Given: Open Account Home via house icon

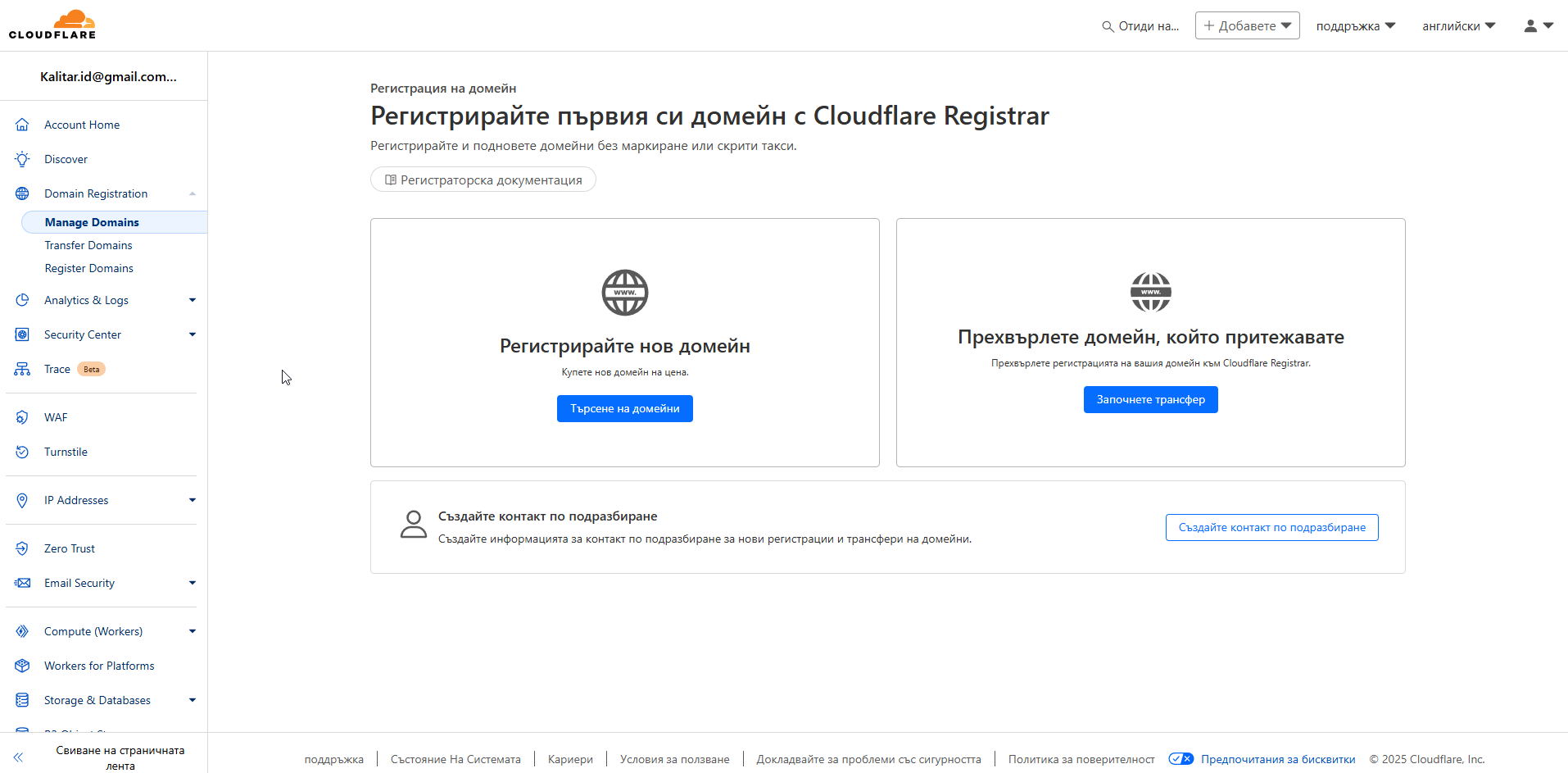Looking at the screenshot, I should pos(22,125).
